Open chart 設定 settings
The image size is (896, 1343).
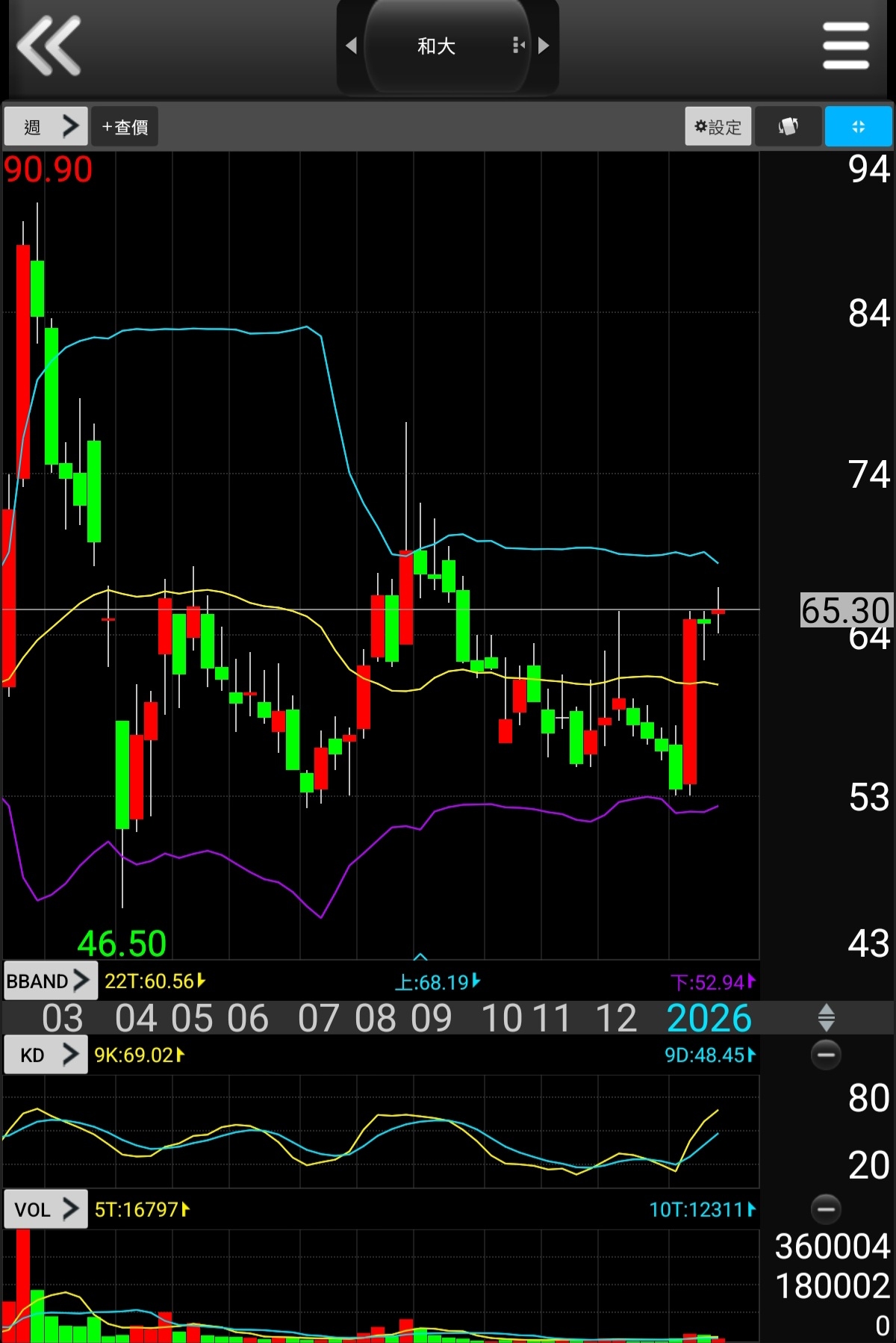718,126
